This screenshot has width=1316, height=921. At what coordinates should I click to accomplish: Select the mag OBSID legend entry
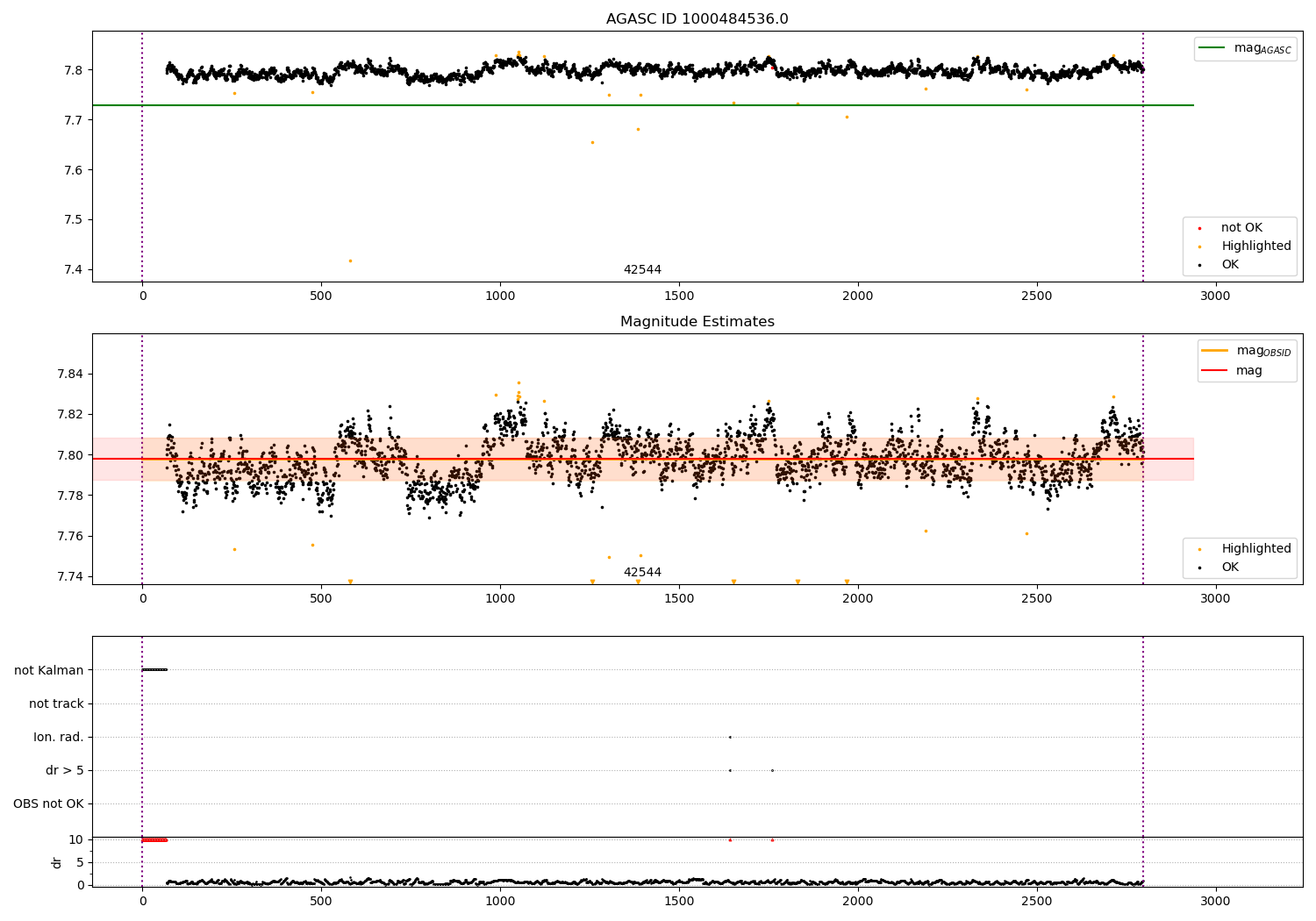coord(1246,351)
